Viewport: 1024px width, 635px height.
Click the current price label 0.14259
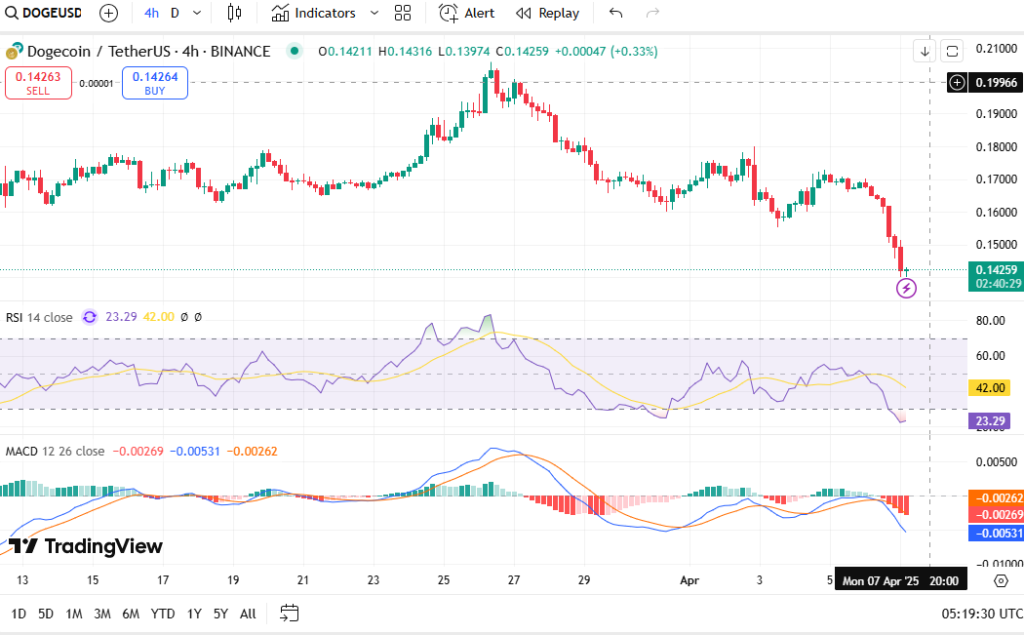click(x=996, y=270)
